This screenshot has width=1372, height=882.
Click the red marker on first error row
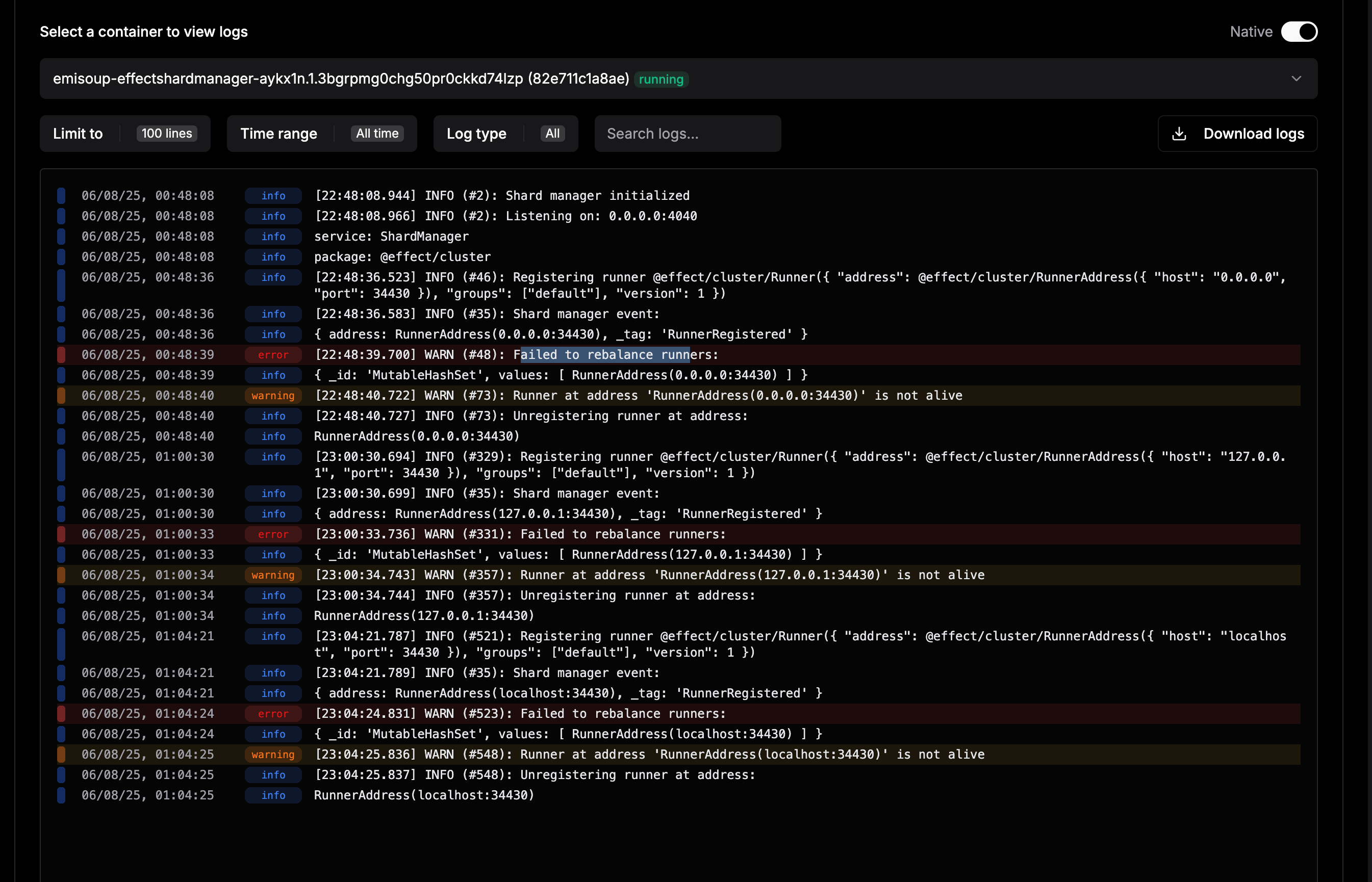pyautogui.click(x=61, y=355)
